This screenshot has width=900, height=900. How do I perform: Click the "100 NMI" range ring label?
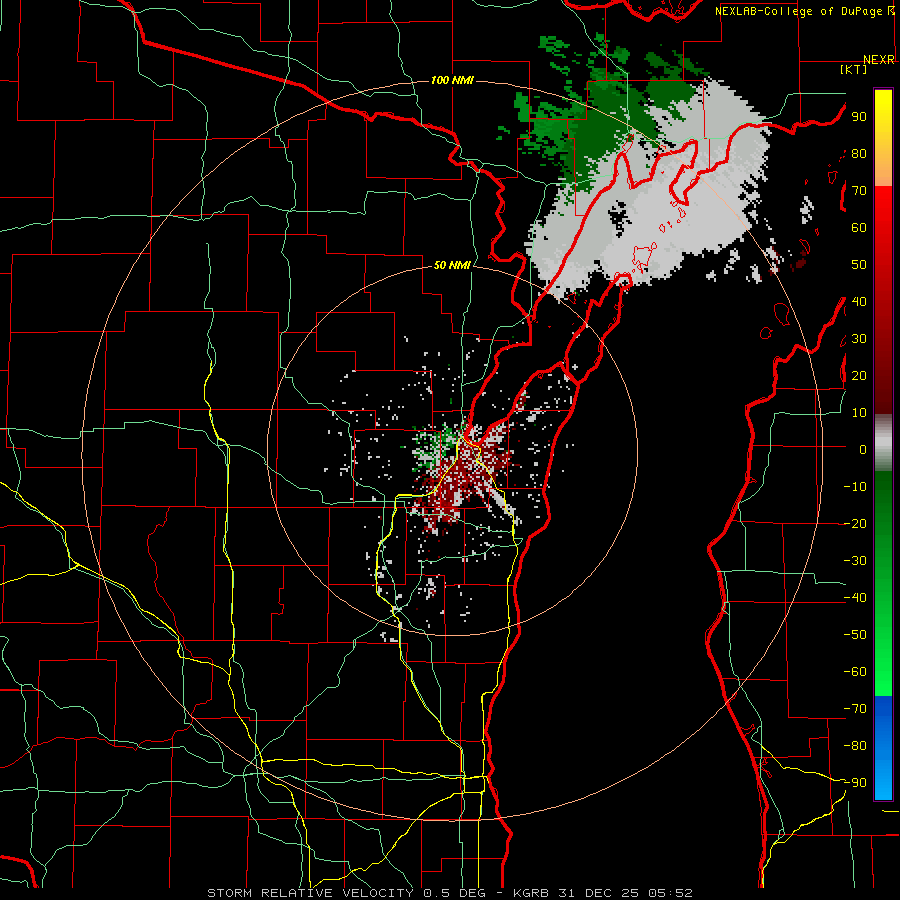452,80
